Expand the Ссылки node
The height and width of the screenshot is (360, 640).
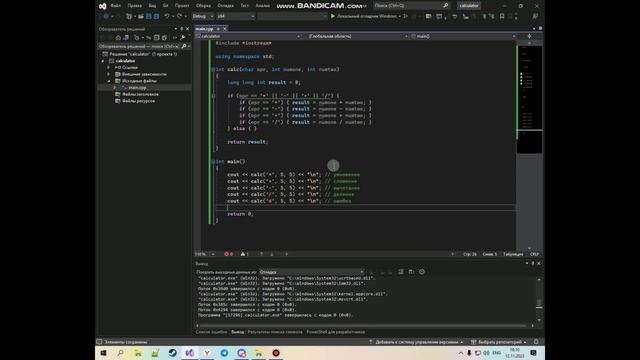(109, 67)
